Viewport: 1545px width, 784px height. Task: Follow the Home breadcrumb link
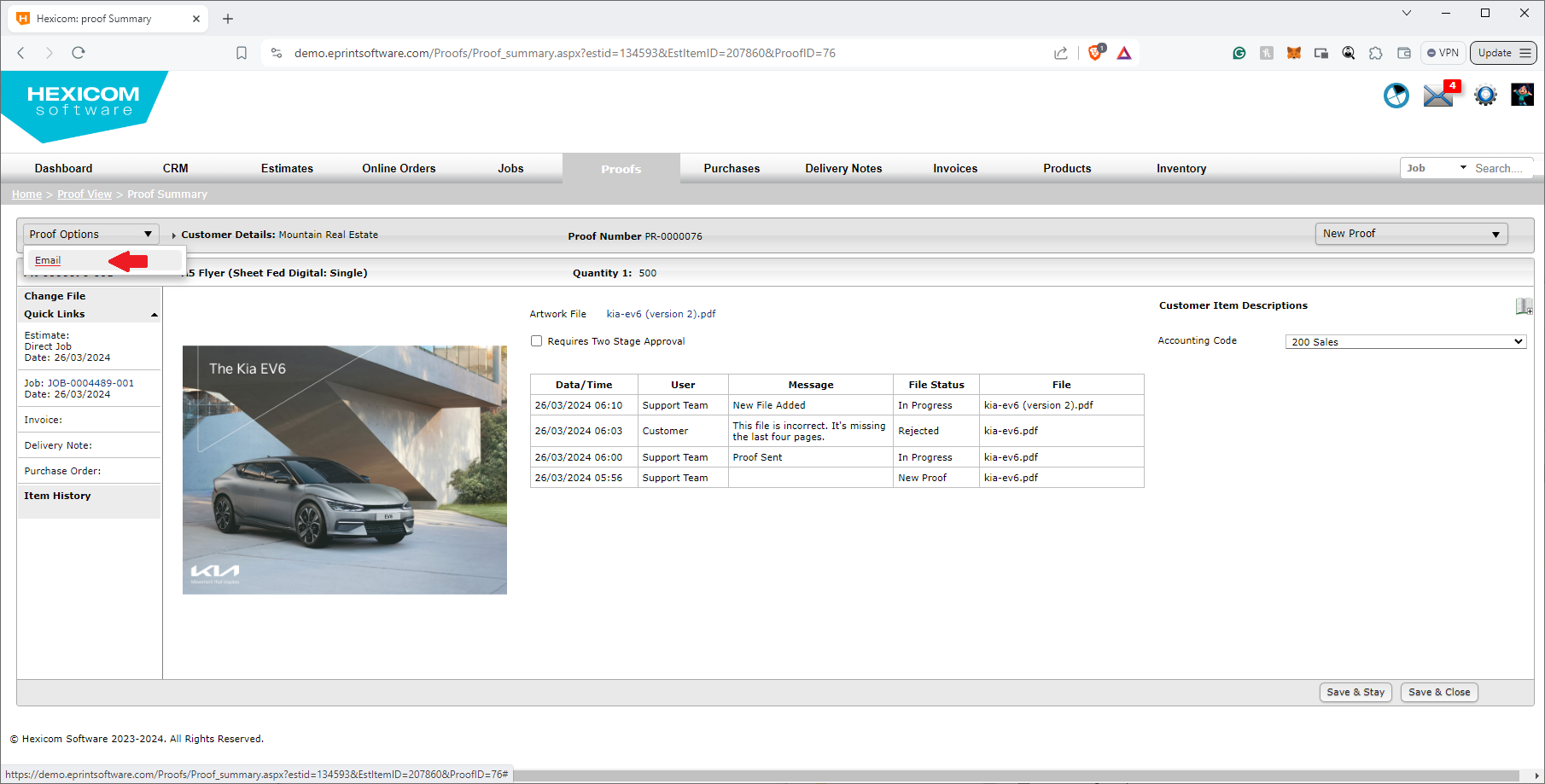[26, 195]
